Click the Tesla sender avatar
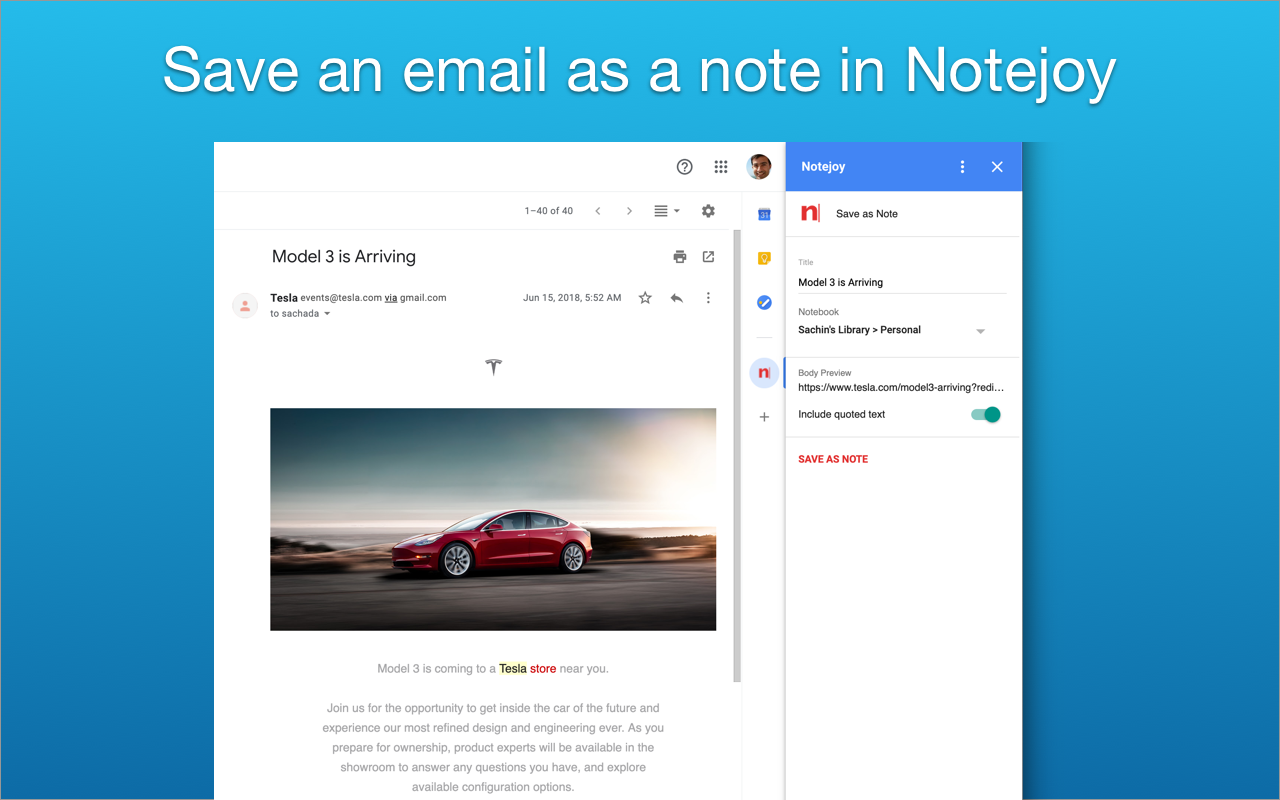The height and width of the screenshot is (800, 1280). pyautogui.click(x=245, y=305)
